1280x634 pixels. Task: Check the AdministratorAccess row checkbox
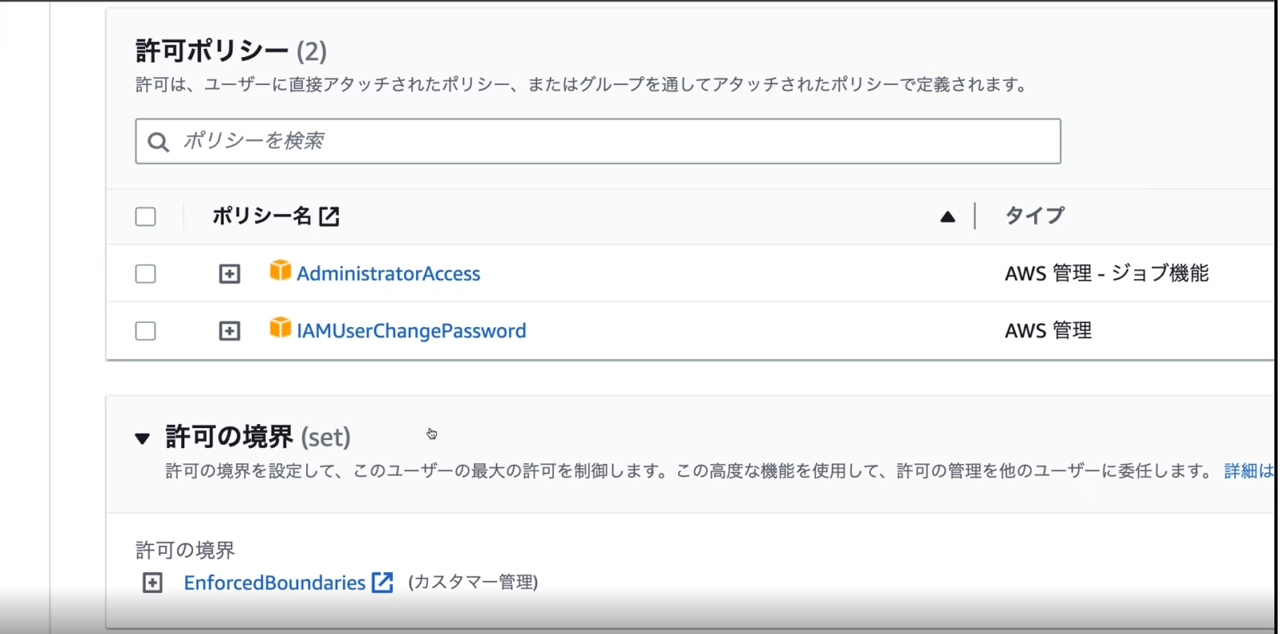click(x=146, y=274)
